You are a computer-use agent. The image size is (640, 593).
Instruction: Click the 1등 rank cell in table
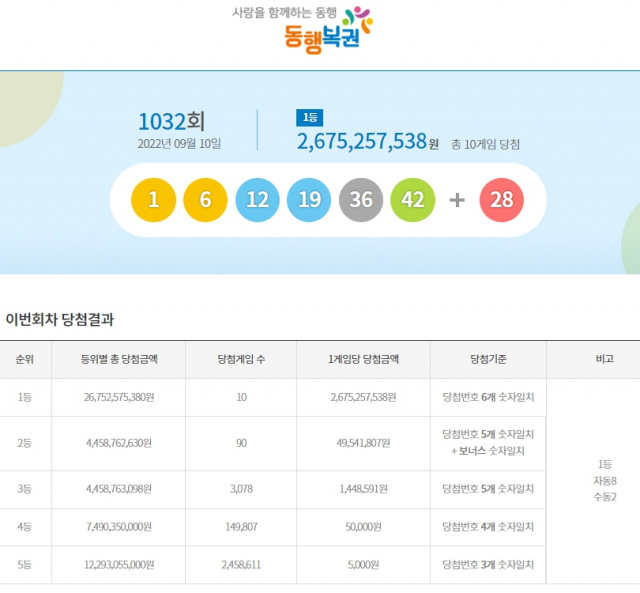(x=24, y=397)
